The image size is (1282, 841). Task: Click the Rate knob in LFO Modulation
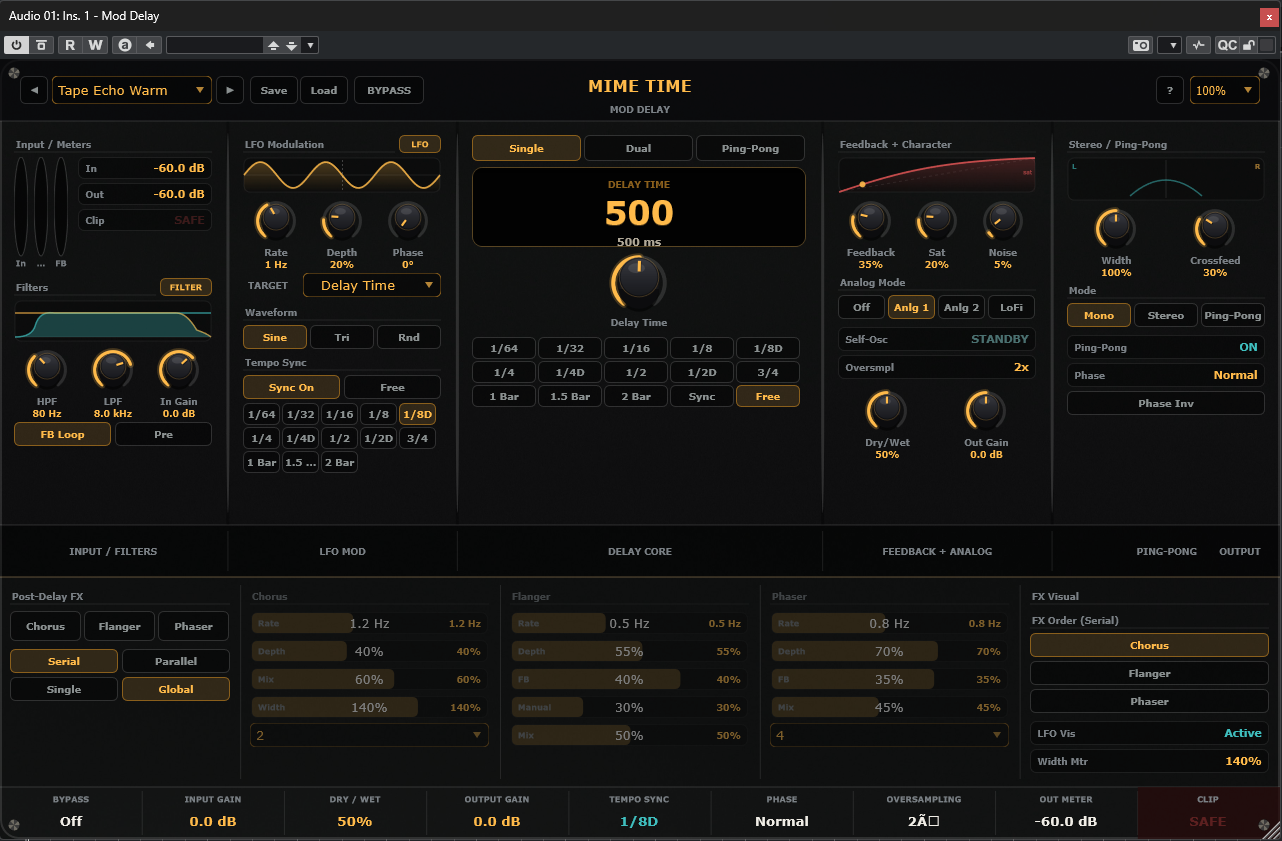pos(276,219)
